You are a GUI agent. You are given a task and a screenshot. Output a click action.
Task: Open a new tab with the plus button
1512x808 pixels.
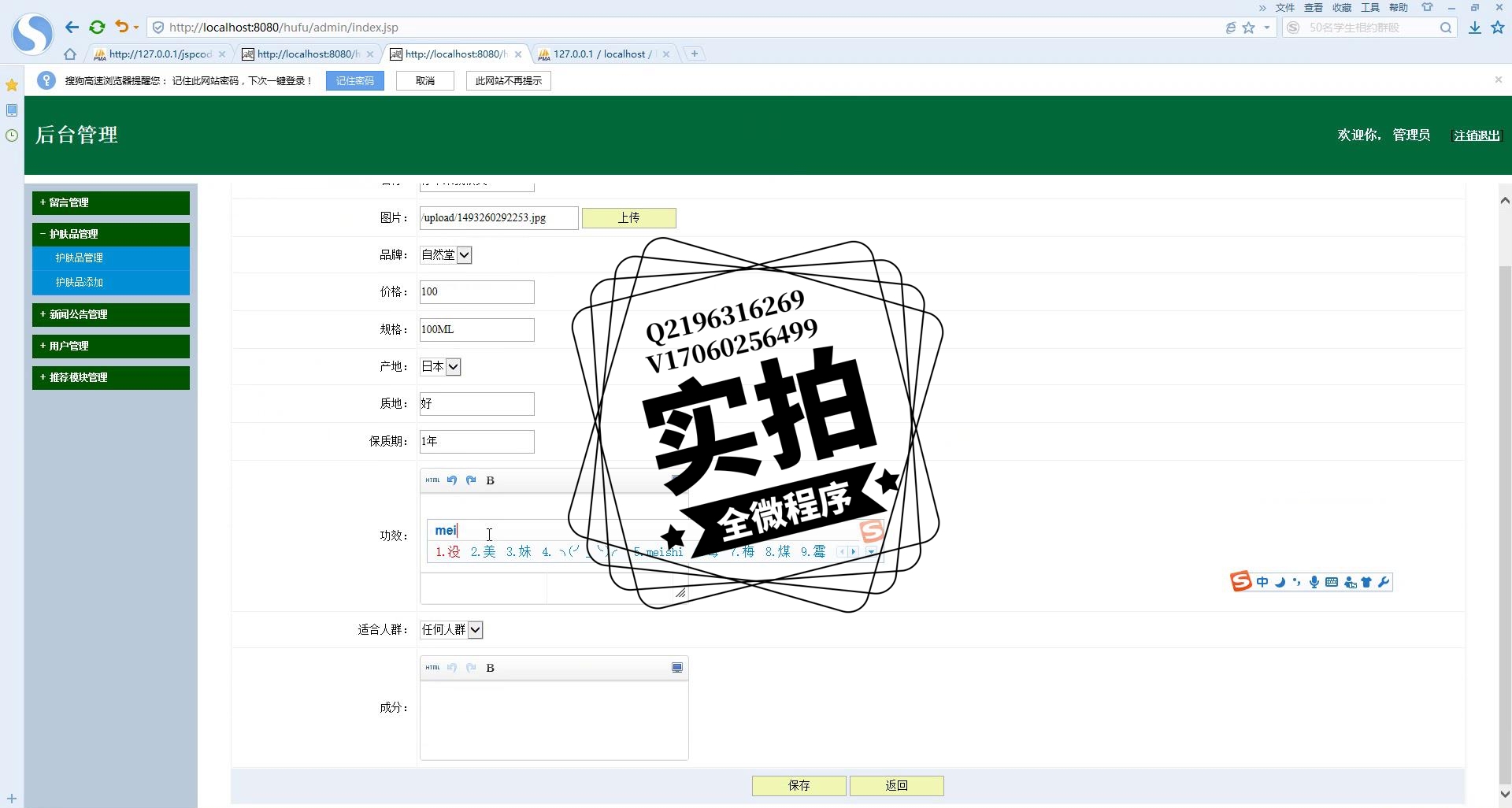coord(694,54)
